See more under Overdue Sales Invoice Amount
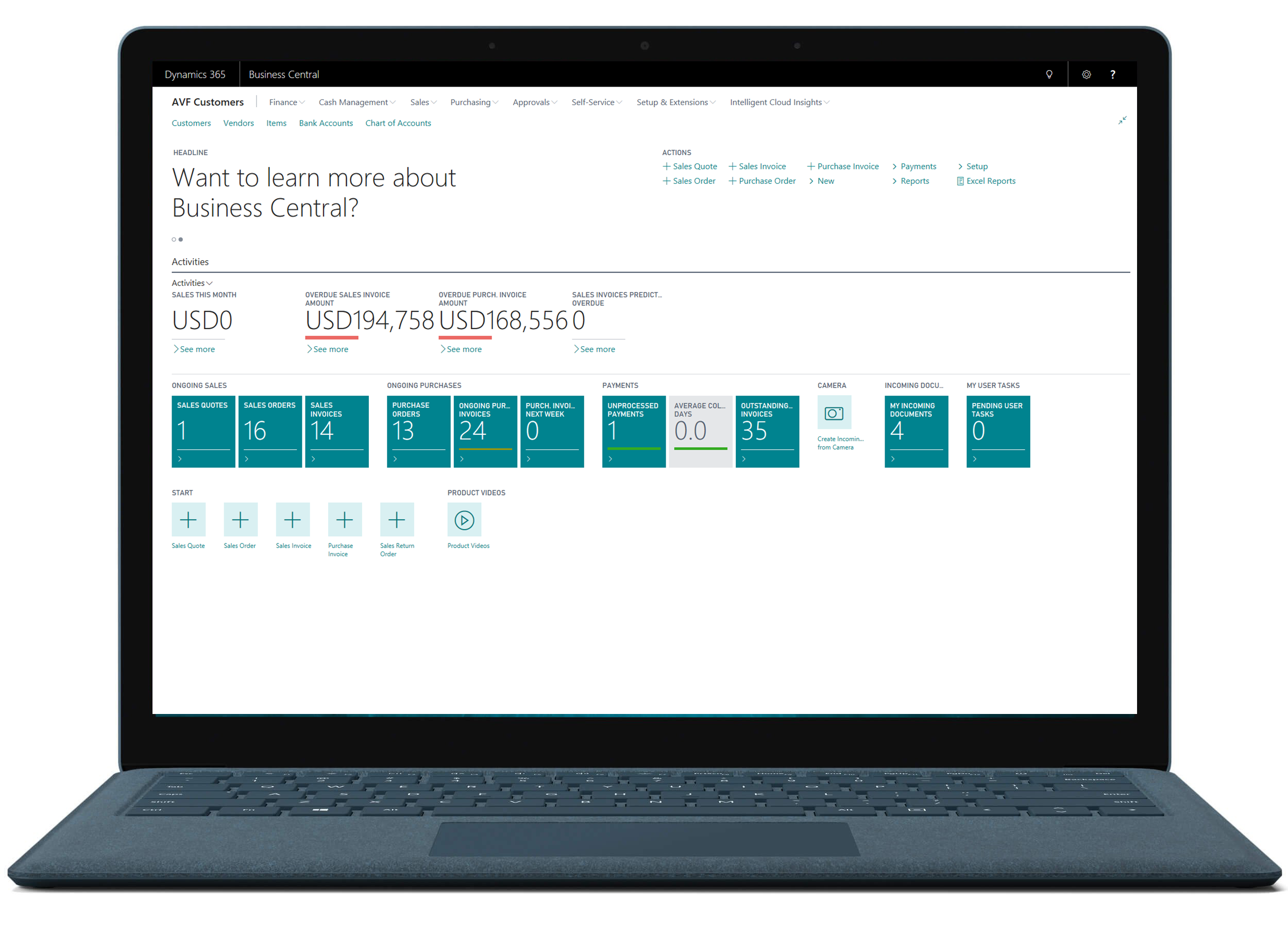 [328, 349]
